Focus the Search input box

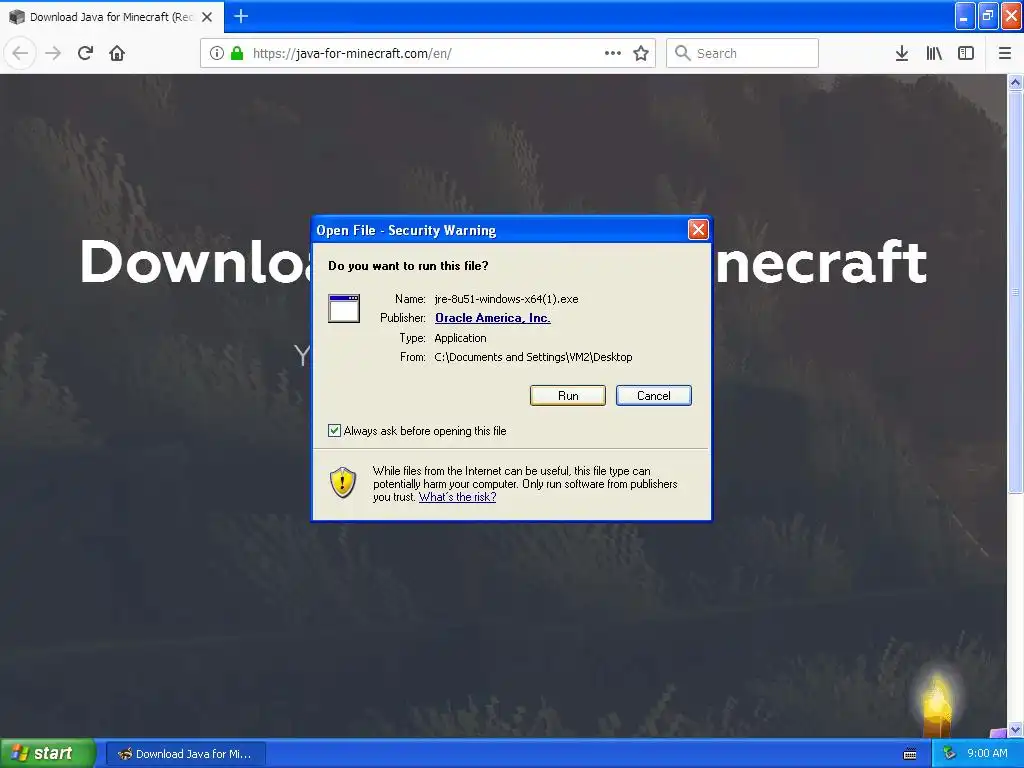click(x=742, y=53)
